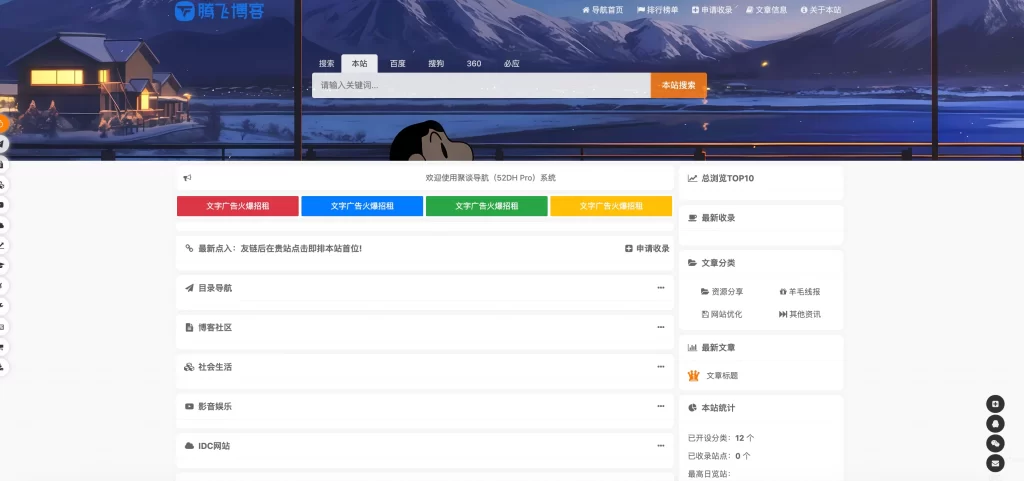
Task: Click the green 文字广告火爆招租 button
Action: click(x=487, y=206)
